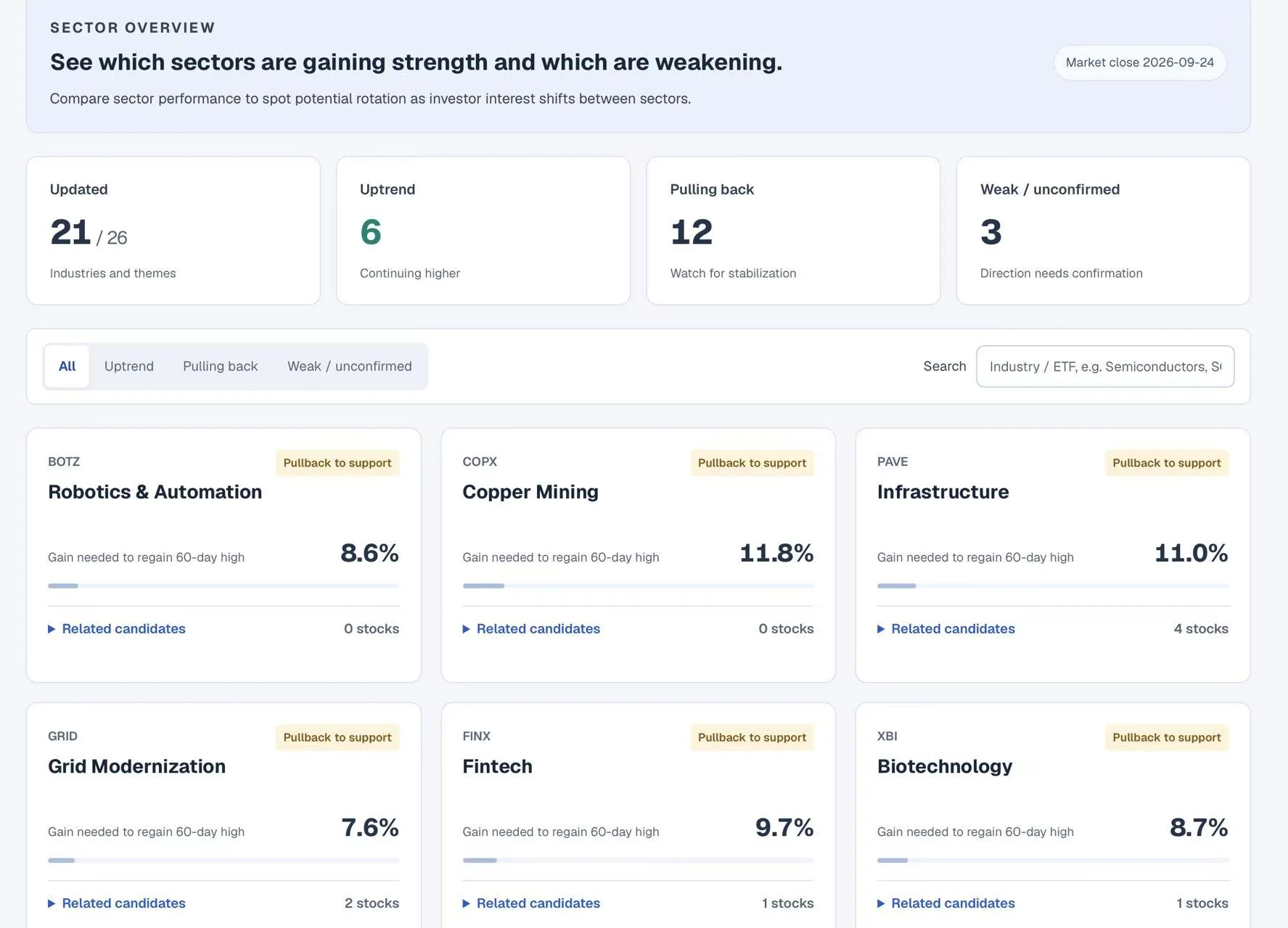Expand Related candidates under Infrastructure
This screenshot has height=928, width=1288.
(x=946, y=629)
